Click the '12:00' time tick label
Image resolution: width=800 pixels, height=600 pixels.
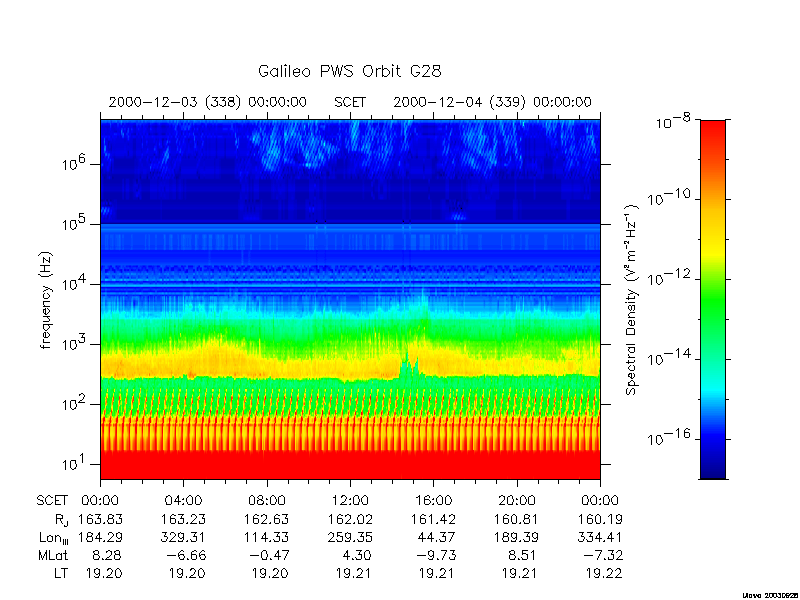click(x=350, y=501)
